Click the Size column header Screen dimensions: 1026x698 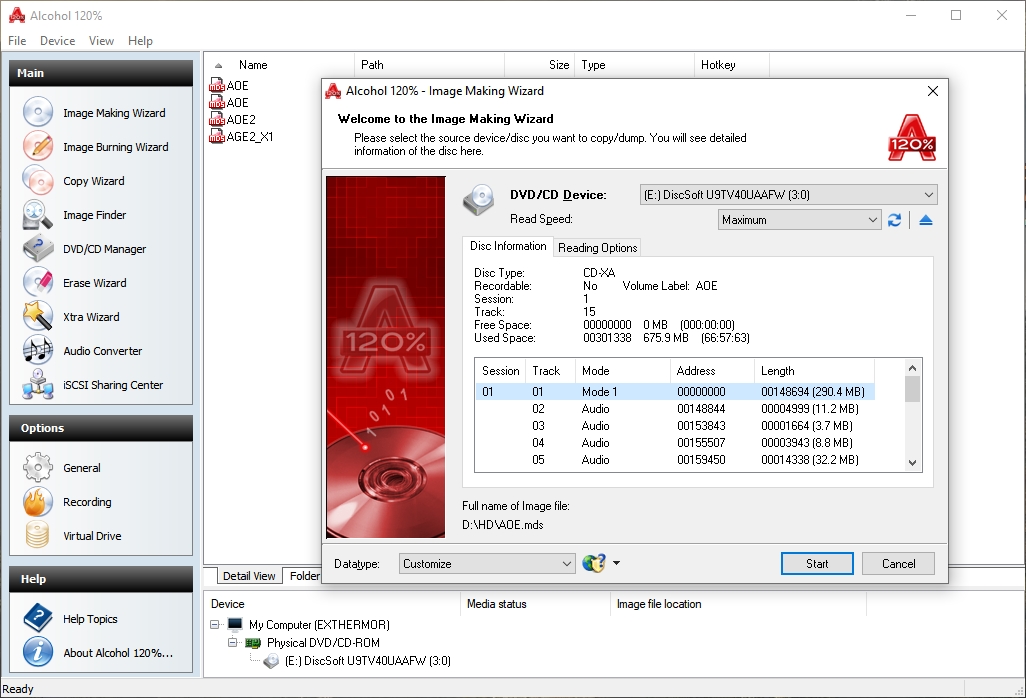click(540, 65)
